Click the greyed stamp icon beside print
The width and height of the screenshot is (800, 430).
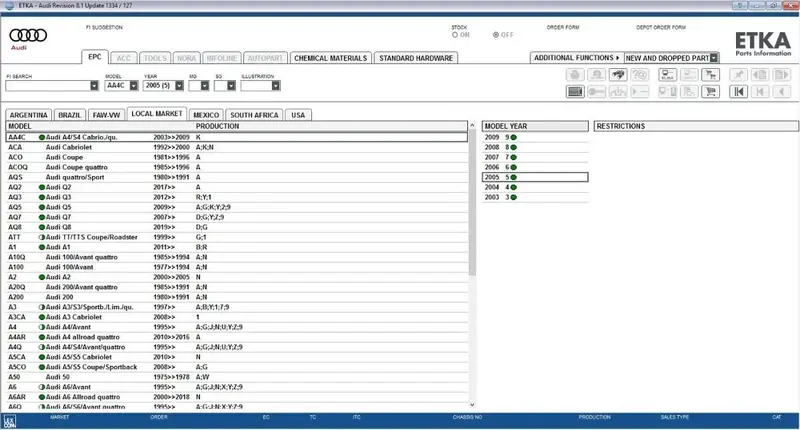[596, 75]
